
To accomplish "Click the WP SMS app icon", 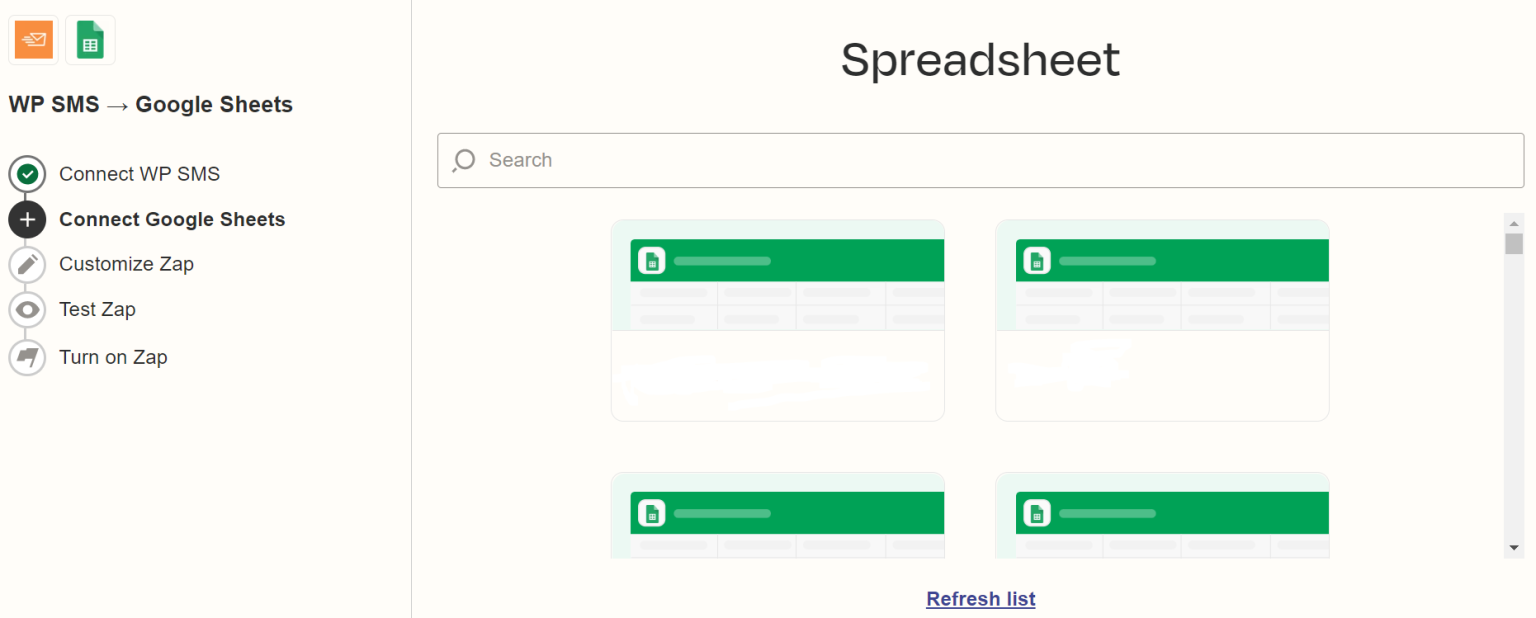I will (x=33, y=39).
